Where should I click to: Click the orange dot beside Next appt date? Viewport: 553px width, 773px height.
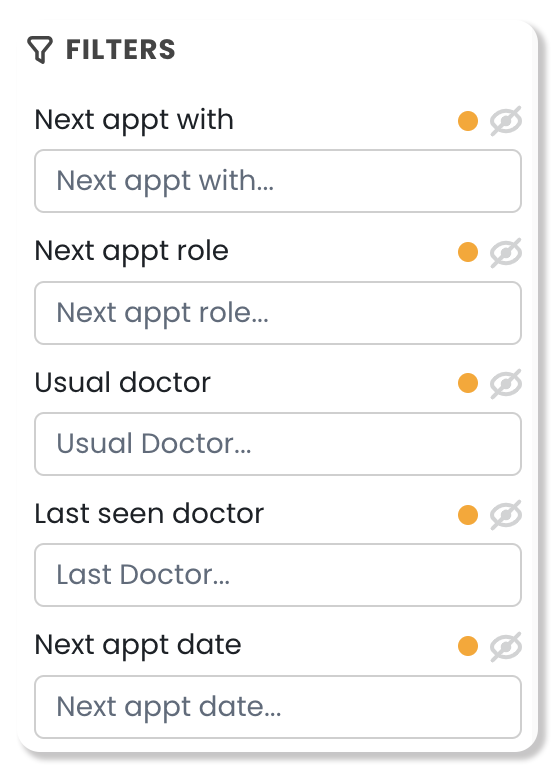point(468,646)
